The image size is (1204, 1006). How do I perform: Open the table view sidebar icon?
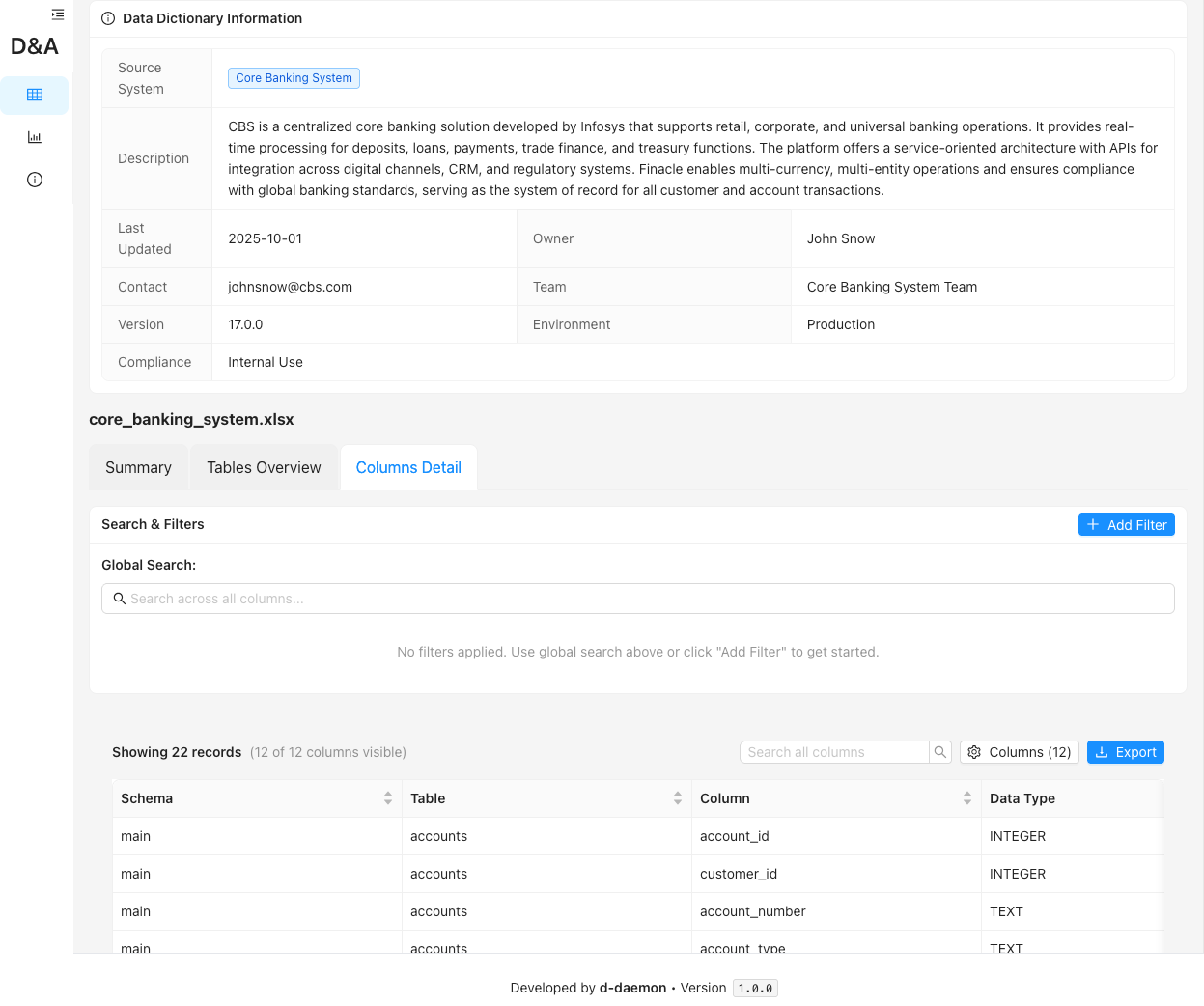[x=35, y=95]
